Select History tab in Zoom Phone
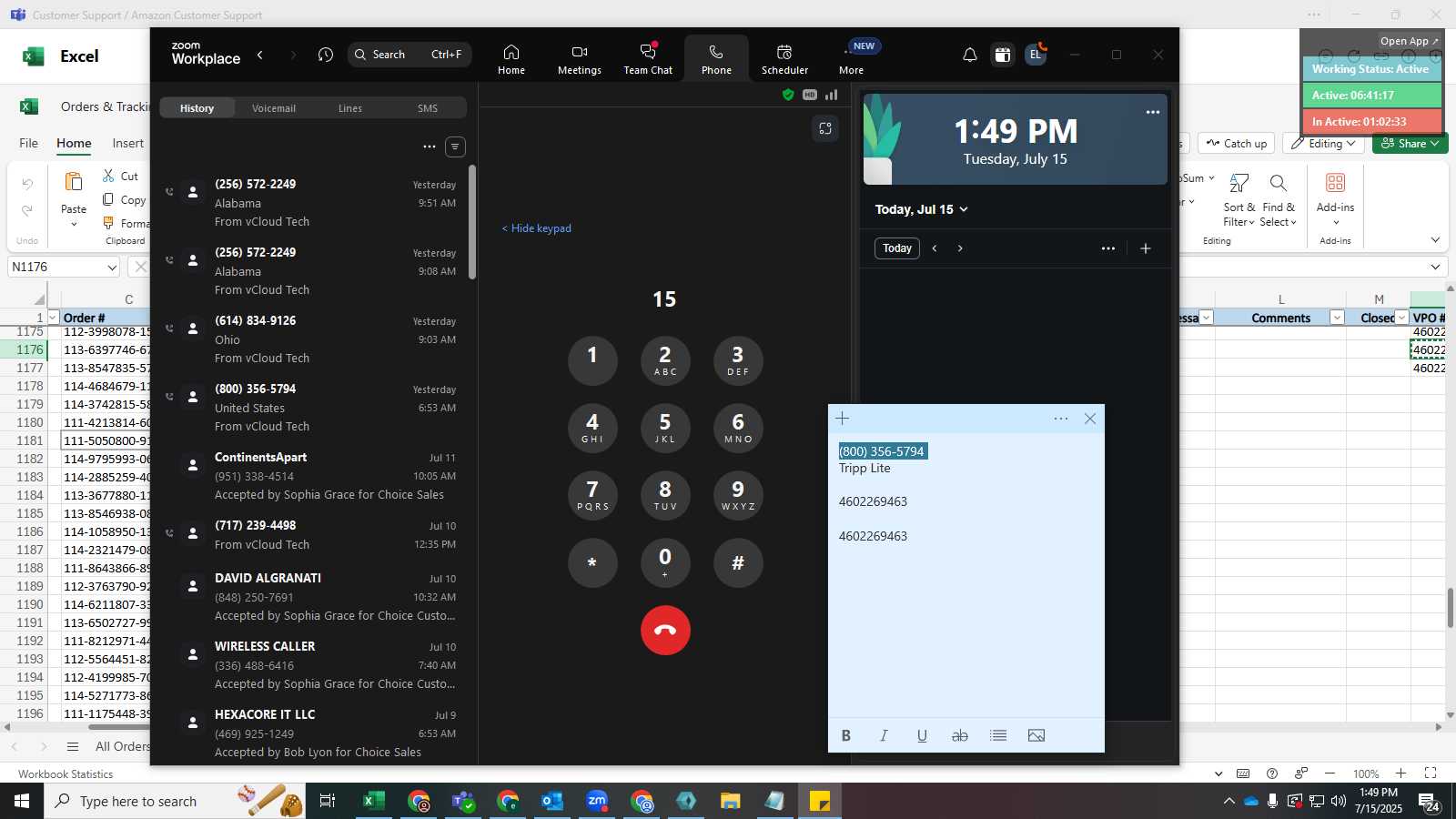Image resolution: width=1456 pixels, height=819 pixels. [x=197, y=108]
